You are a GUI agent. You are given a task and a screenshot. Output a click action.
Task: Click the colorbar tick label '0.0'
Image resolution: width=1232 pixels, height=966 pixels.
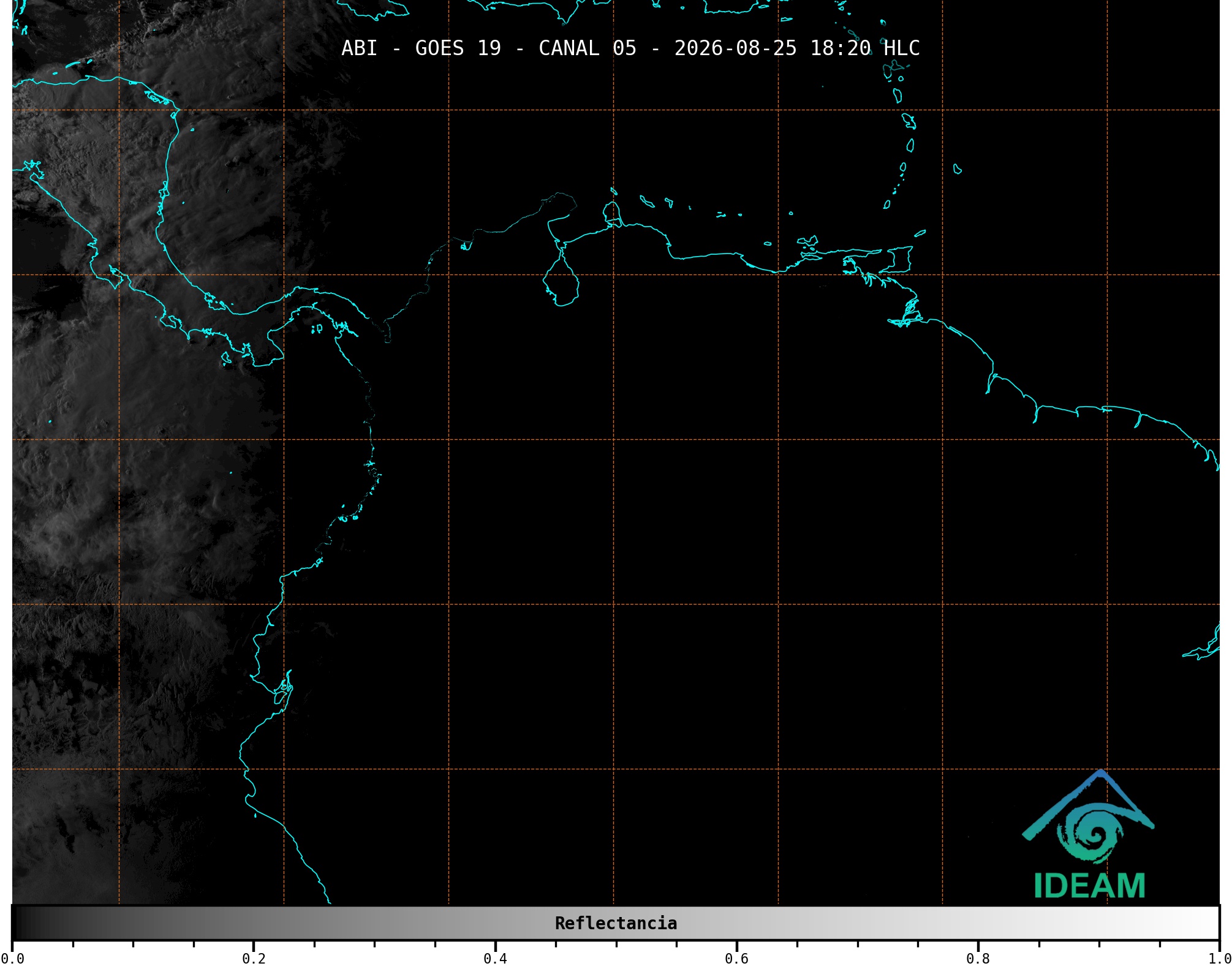click(12, 958)
